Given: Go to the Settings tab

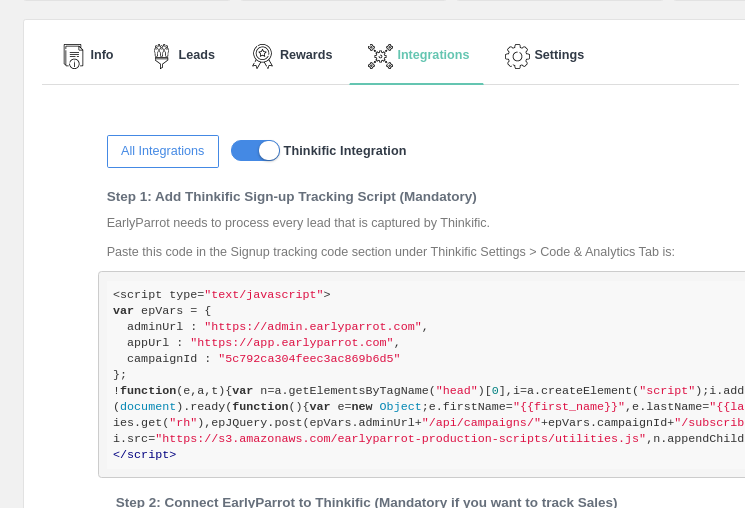Looking at the screenshot, I should pyautogui.click(x=544, y=55).
